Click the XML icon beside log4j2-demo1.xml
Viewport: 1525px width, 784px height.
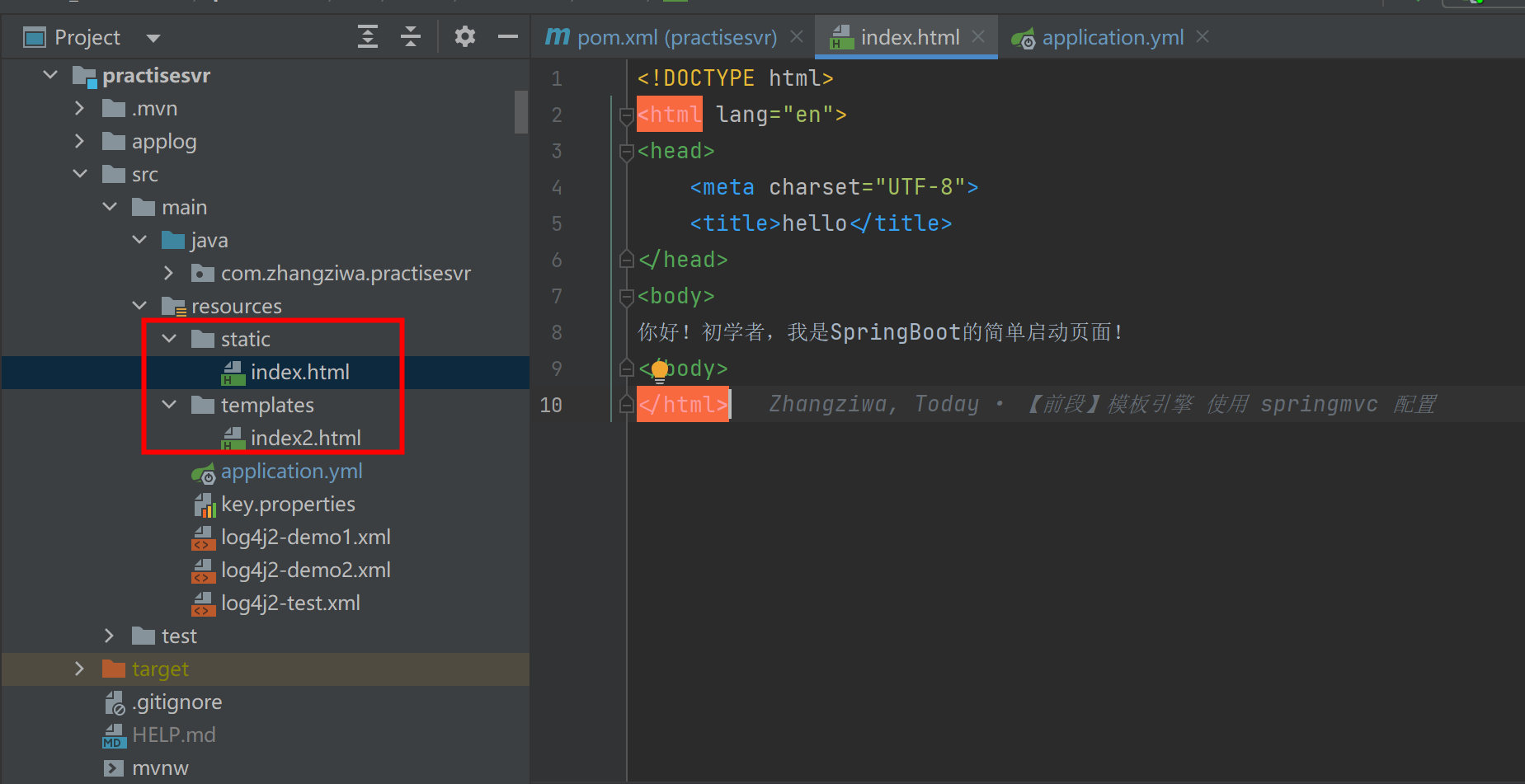204,538
